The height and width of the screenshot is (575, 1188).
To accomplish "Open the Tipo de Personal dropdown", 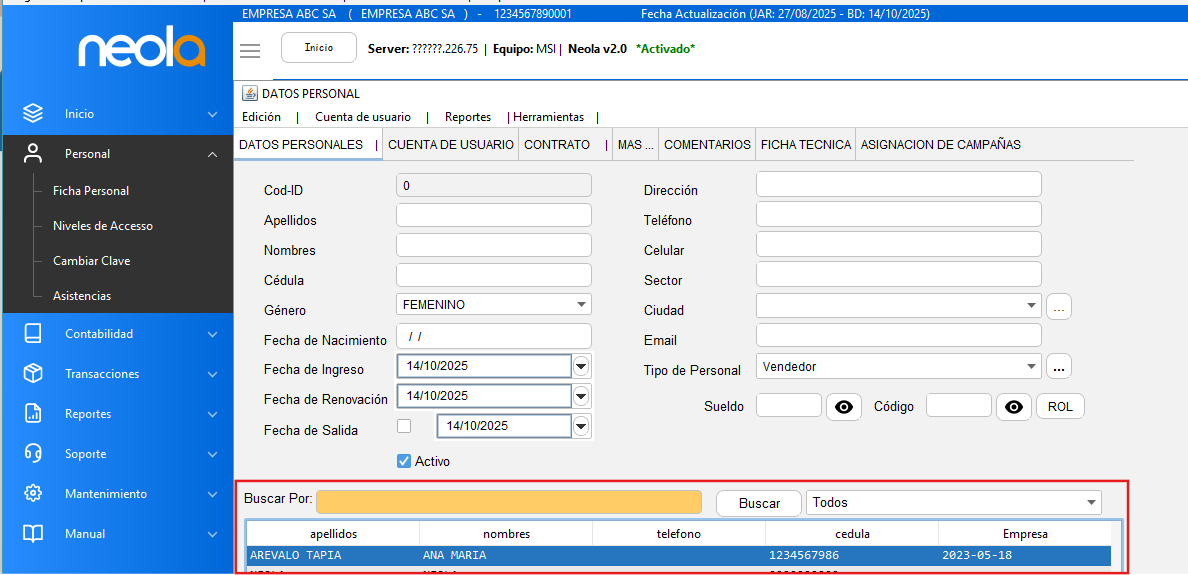I will (x=1030, y=367).
